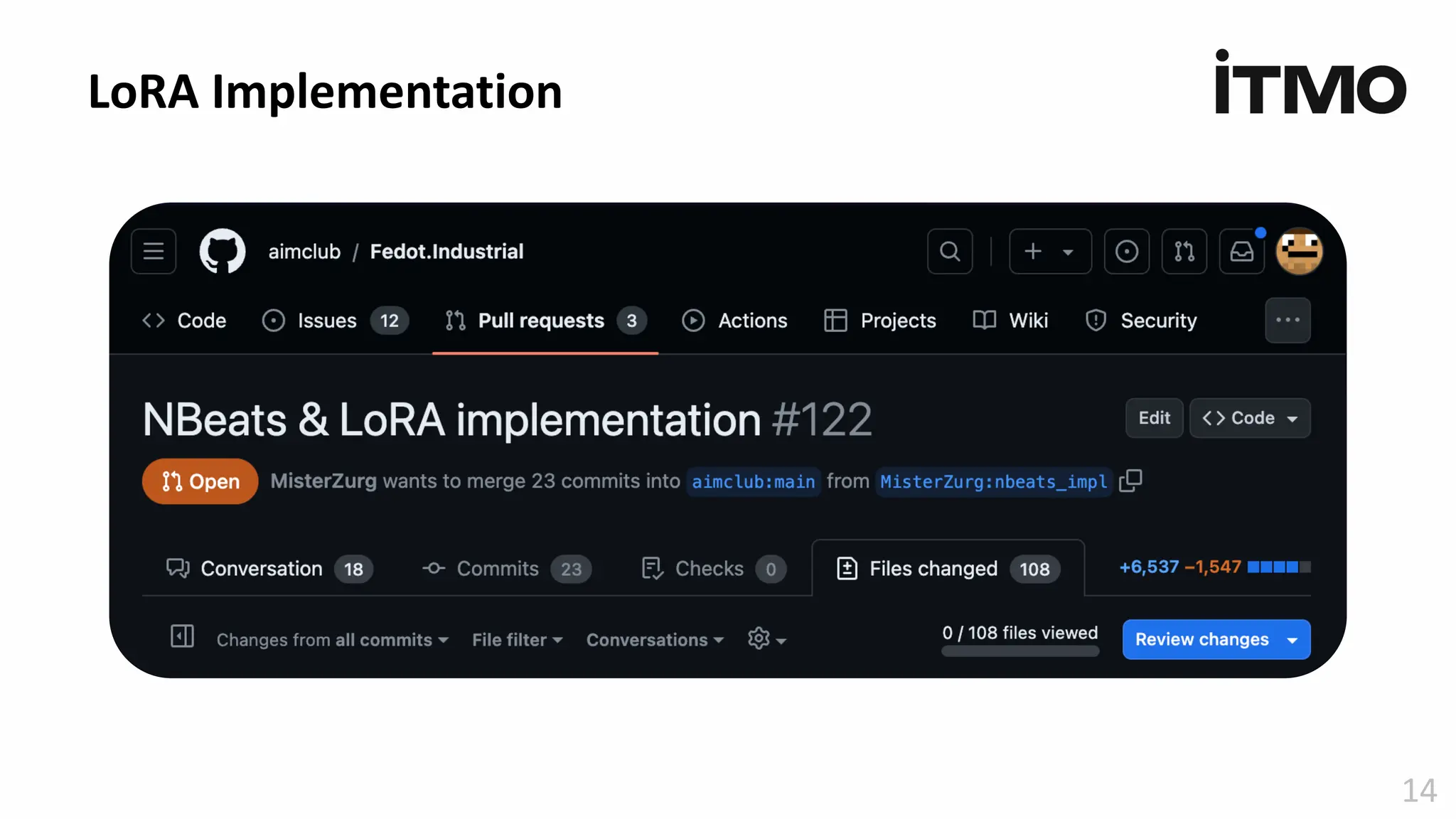The width and height of the screenshot is (1456, 819).
Task: Open the hamburger navigation menu
Action: [154, 252]
